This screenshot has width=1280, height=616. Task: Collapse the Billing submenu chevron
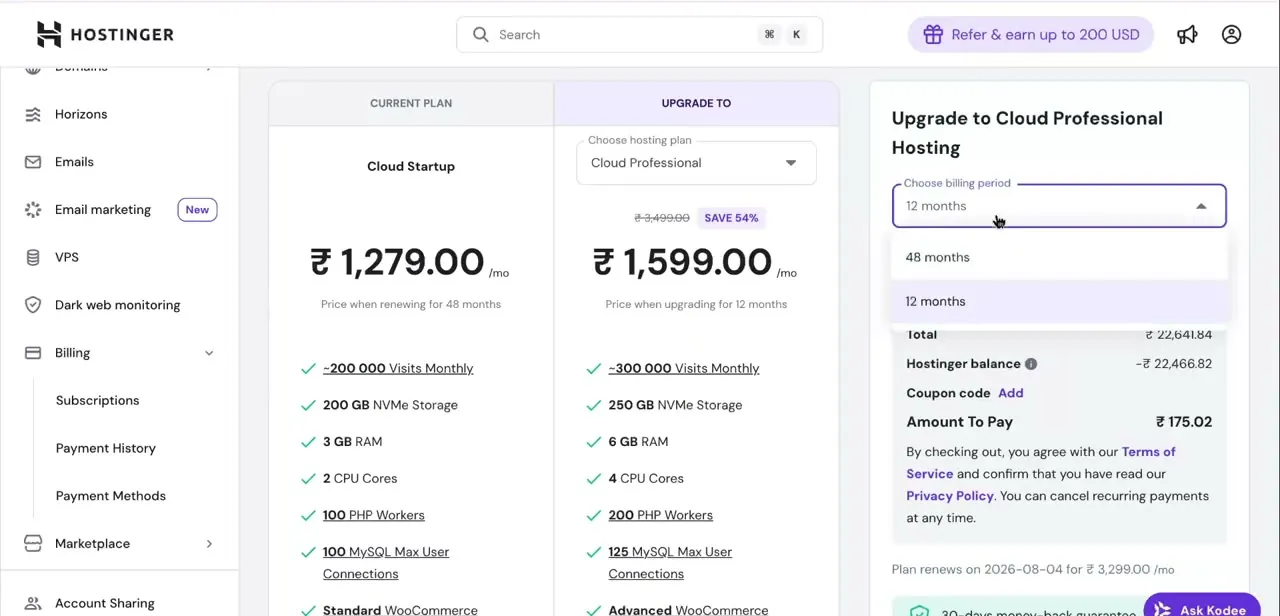coord(209,353)
